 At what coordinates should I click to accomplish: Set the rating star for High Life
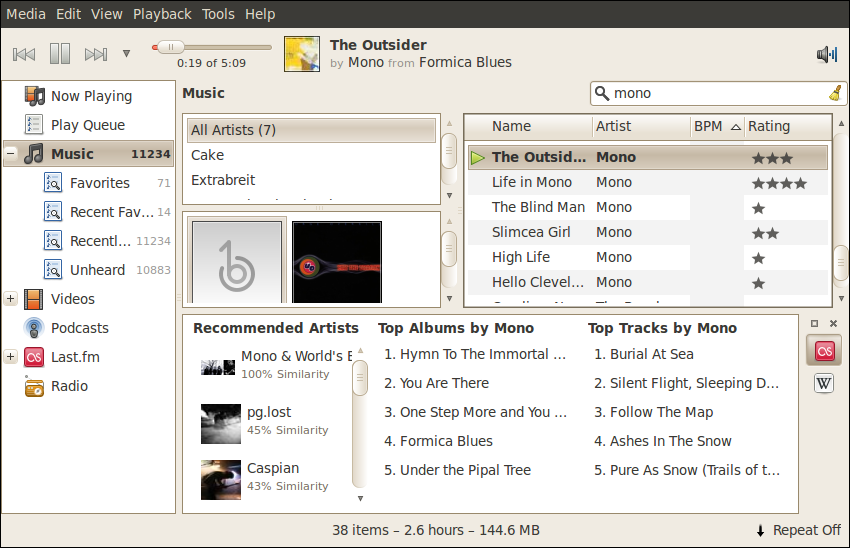pos(758,259)
